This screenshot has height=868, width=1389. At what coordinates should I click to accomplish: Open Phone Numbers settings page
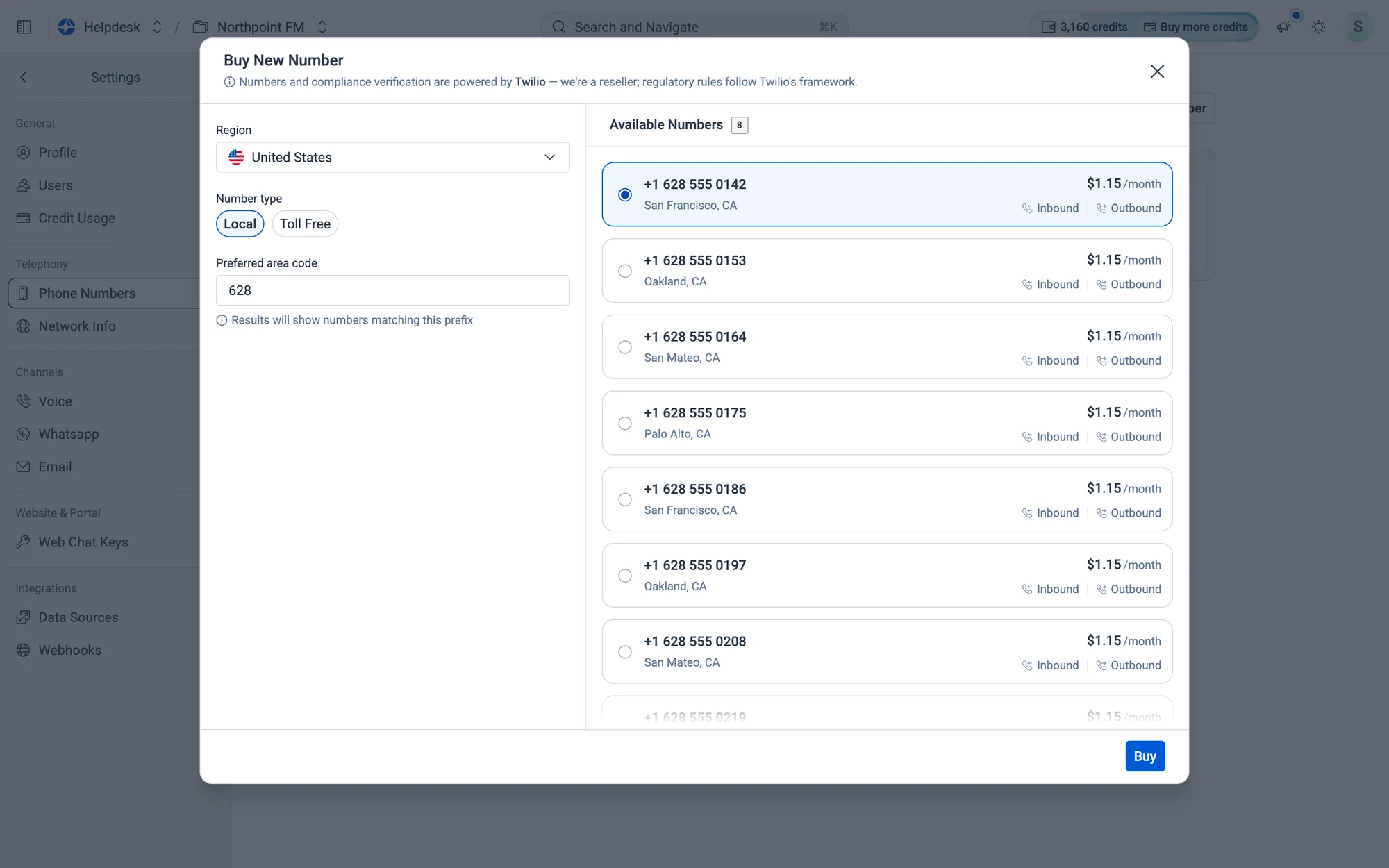(x=104, y=293)
